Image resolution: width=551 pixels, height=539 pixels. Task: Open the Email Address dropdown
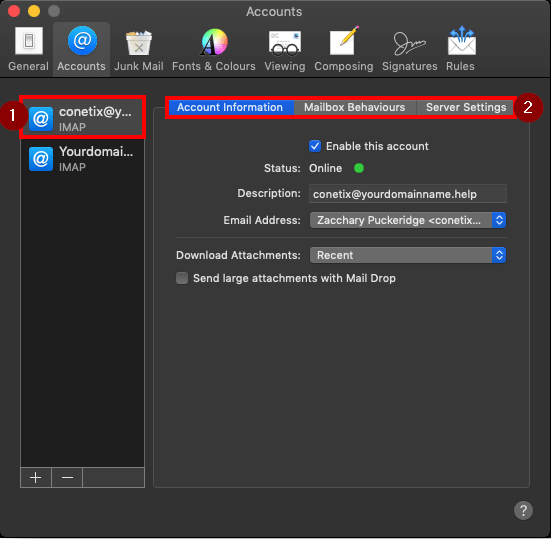pos(408,220)
